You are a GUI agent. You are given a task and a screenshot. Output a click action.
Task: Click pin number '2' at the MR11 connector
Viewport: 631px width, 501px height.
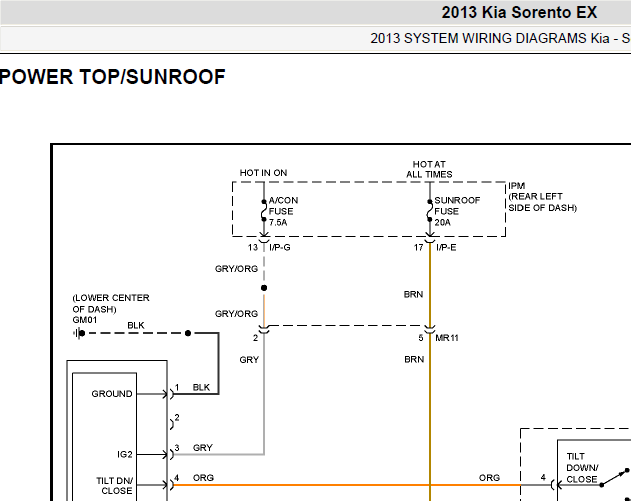tap(255, 338)
